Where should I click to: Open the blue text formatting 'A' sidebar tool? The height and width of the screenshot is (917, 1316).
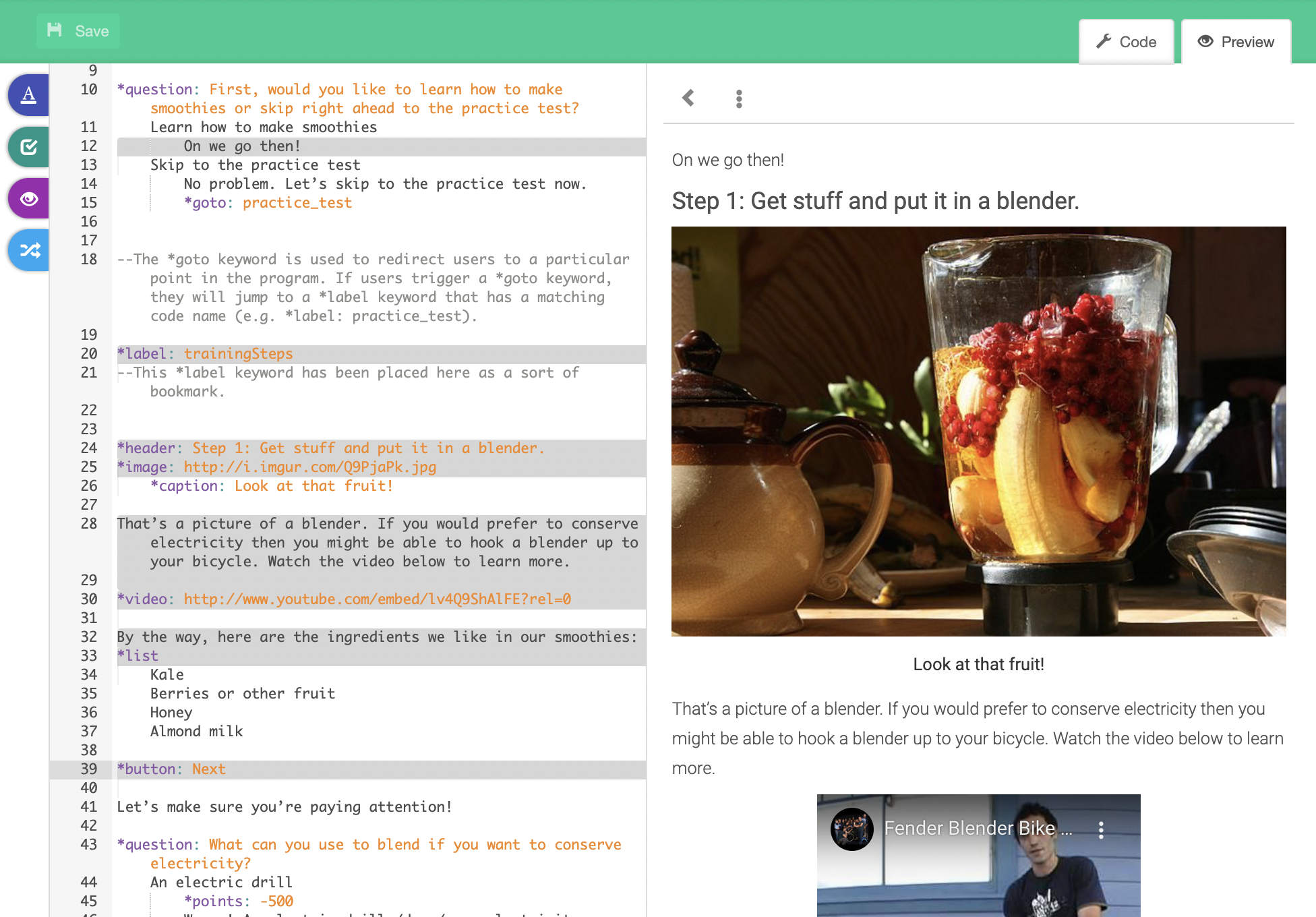tap(28, 95)
